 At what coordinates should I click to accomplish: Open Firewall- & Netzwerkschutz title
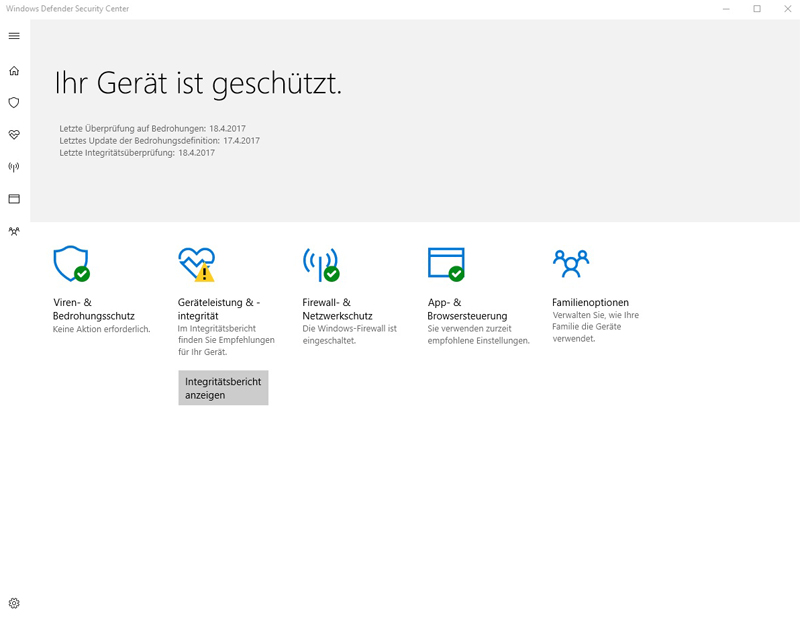(337, 309)
